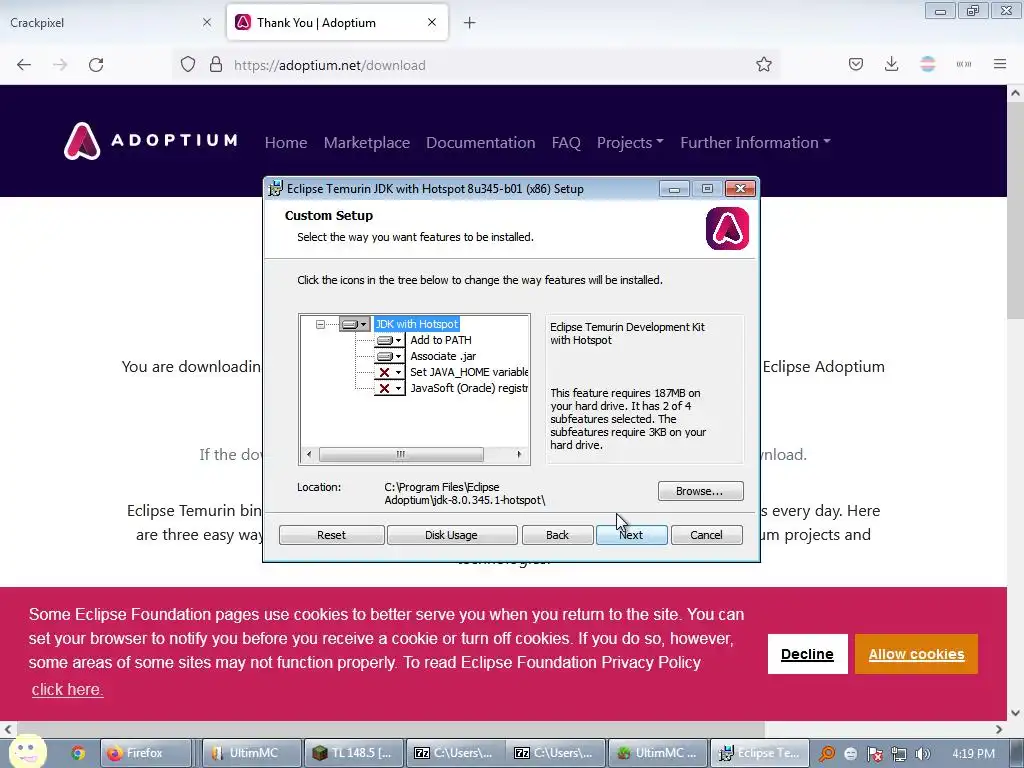This screenshot has height=768, width=1024.
Task: Click the Reset button
Action: click(331, 535)
